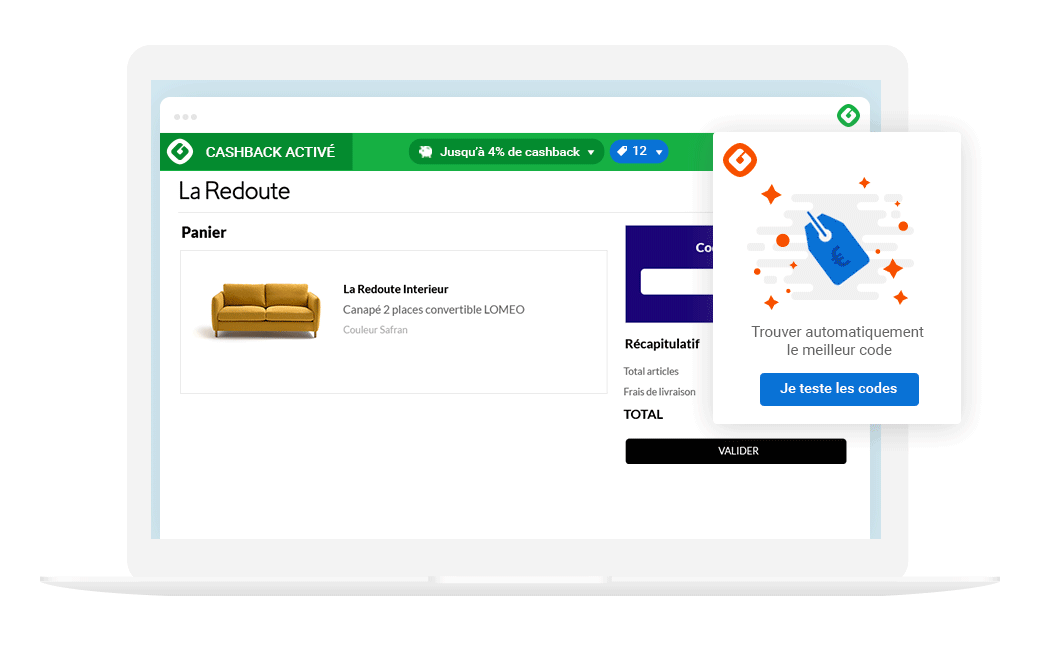The height and width of the screenshot is (665, 1048).
Task: Click the 'Total articles' line
Action: tap(651, 372)
